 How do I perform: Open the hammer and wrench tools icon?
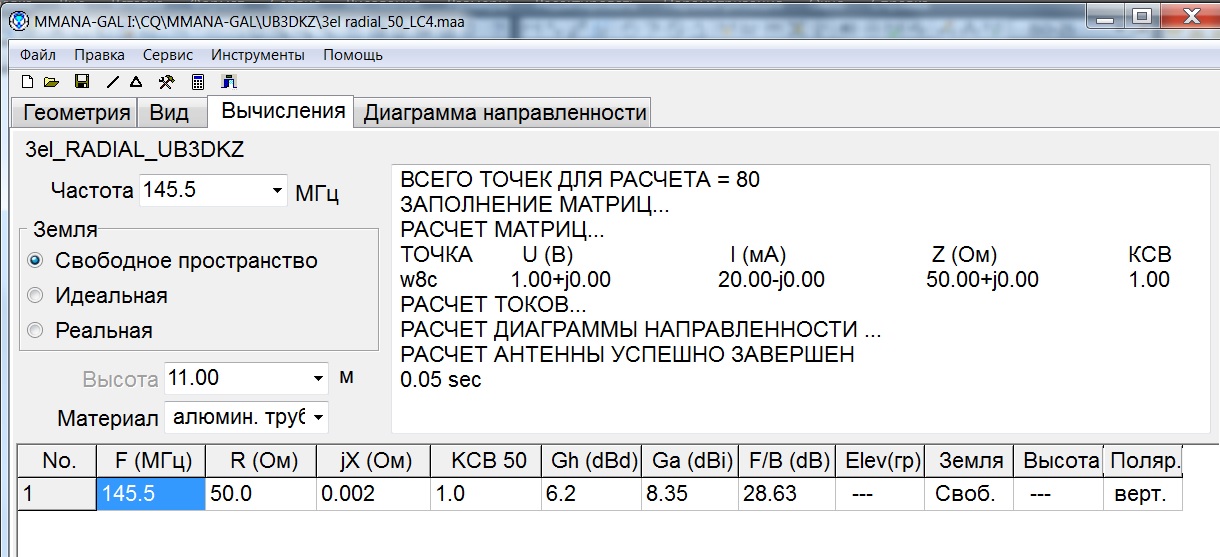pos(167,82)
